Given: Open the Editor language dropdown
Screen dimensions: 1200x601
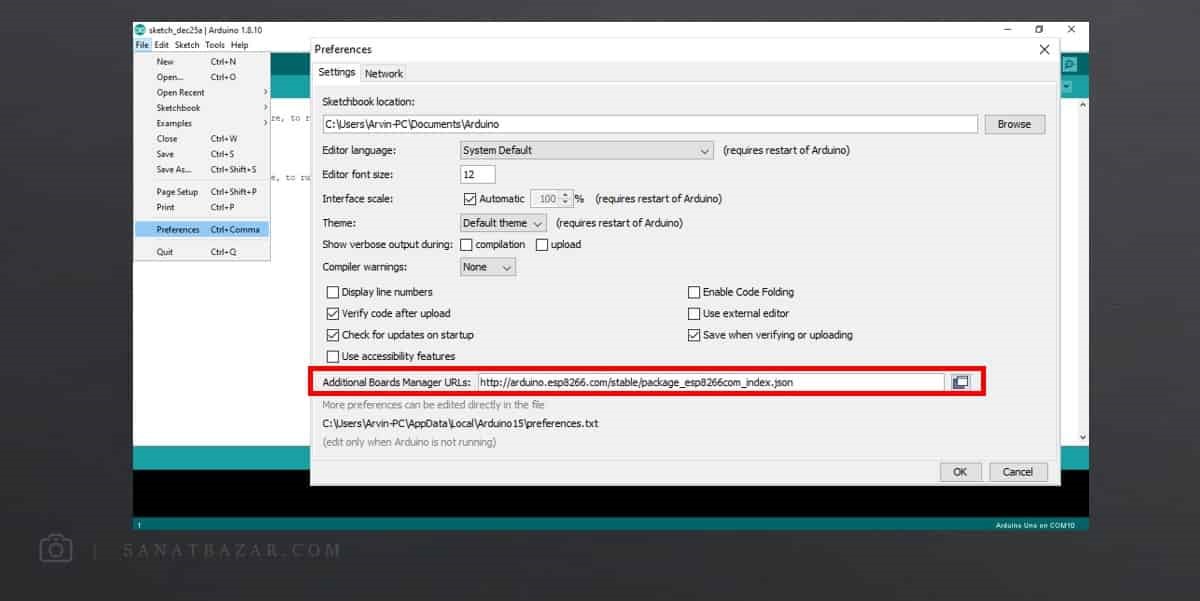Looking at the screenshot, I should (x=586, y=150).
